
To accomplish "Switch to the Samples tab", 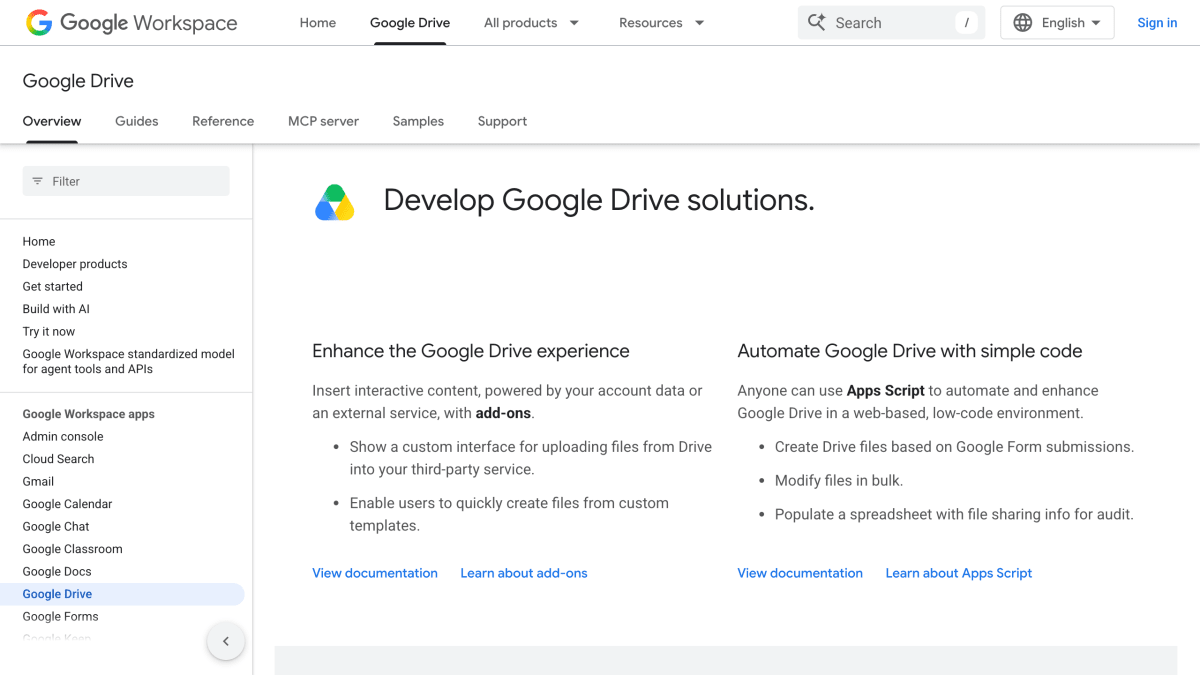I will click(x=418, y=121).
